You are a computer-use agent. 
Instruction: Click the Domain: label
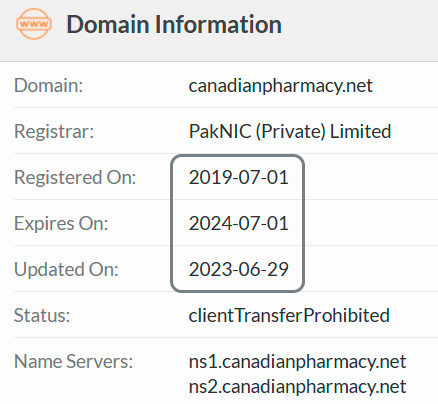coord(48,85)
